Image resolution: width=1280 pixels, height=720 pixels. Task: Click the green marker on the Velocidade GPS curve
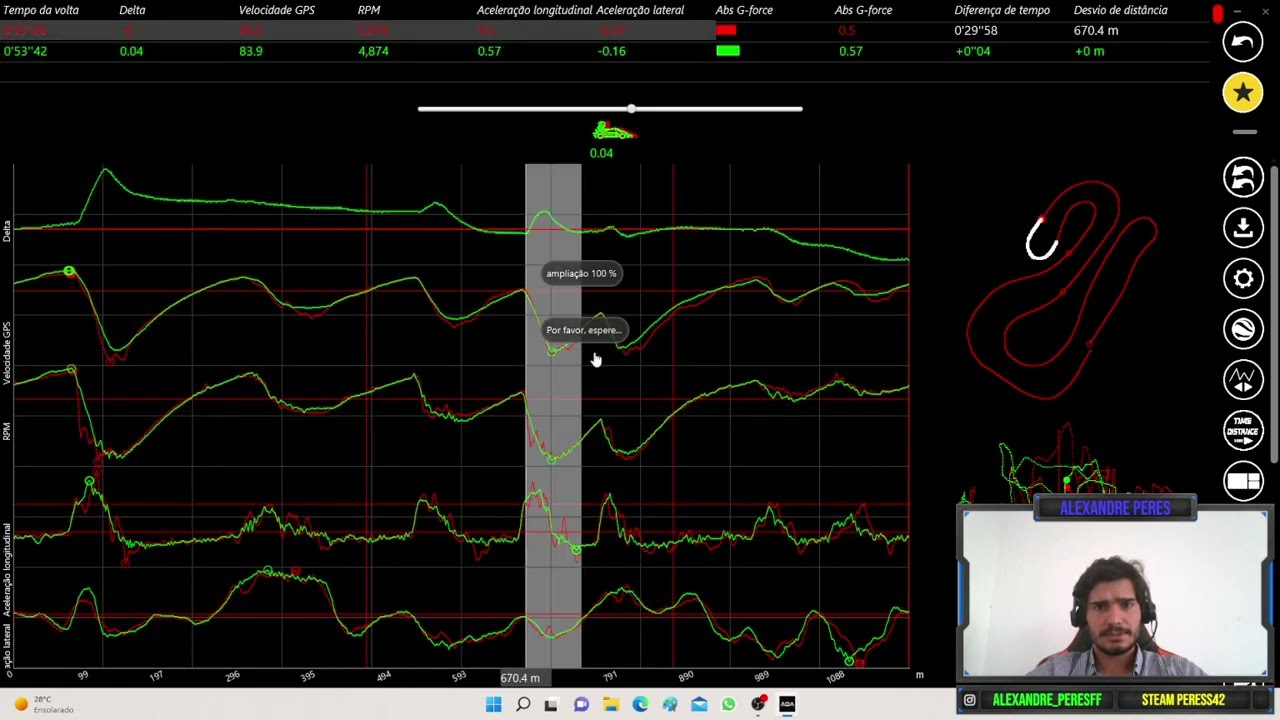pos(69,271)
